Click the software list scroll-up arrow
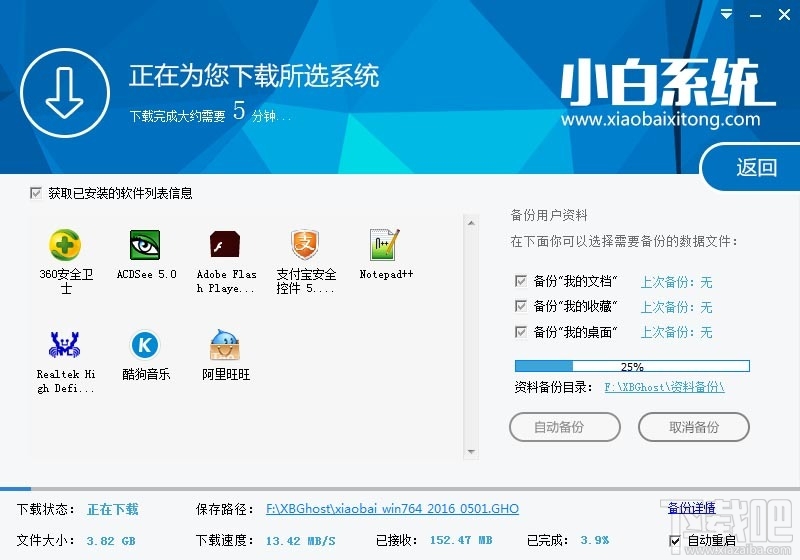The width and height of the screenshot is (800, 560). point(471,223)
